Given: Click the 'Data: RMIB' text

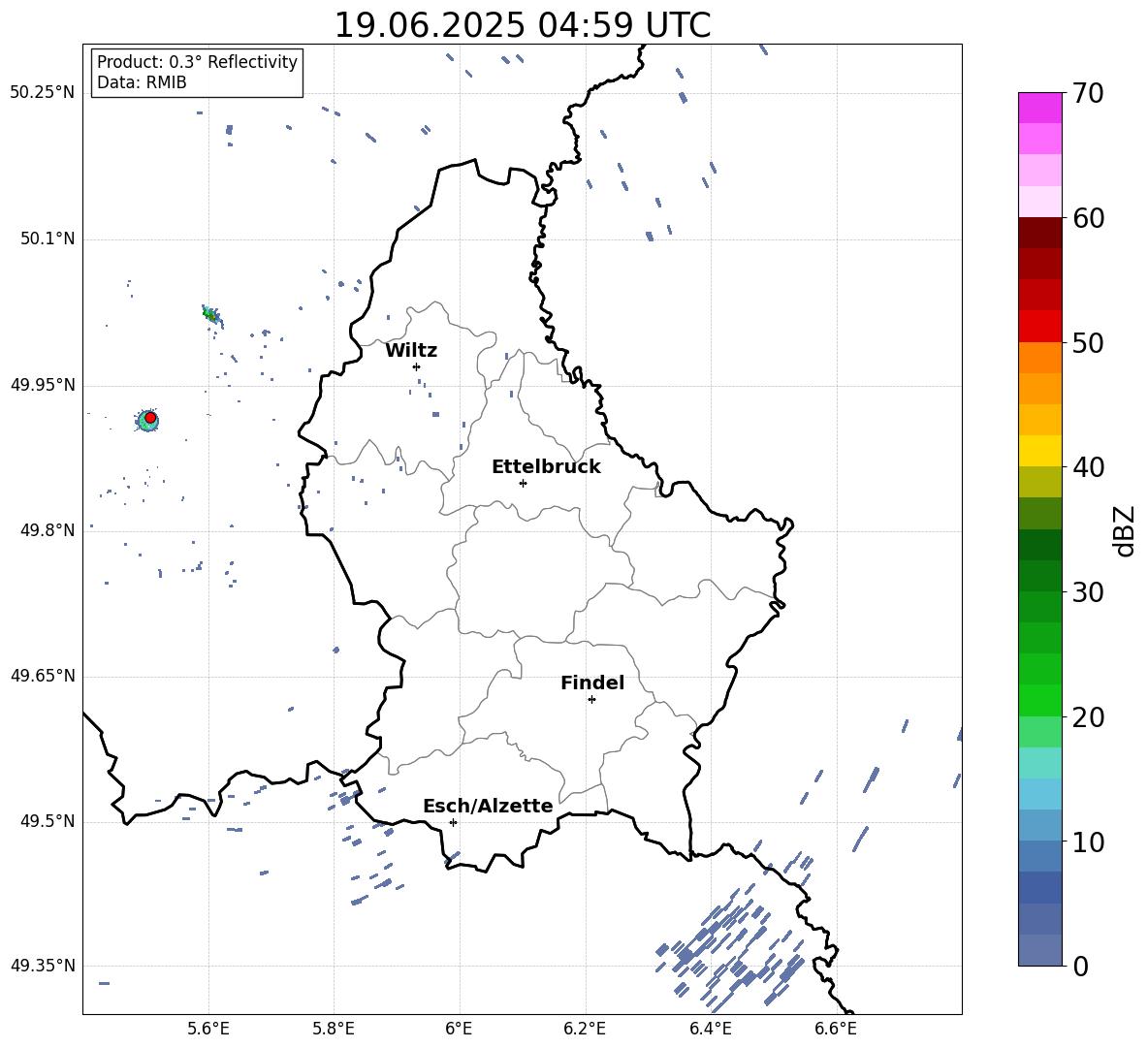Looking at the screenshot, I should (142, 82).
